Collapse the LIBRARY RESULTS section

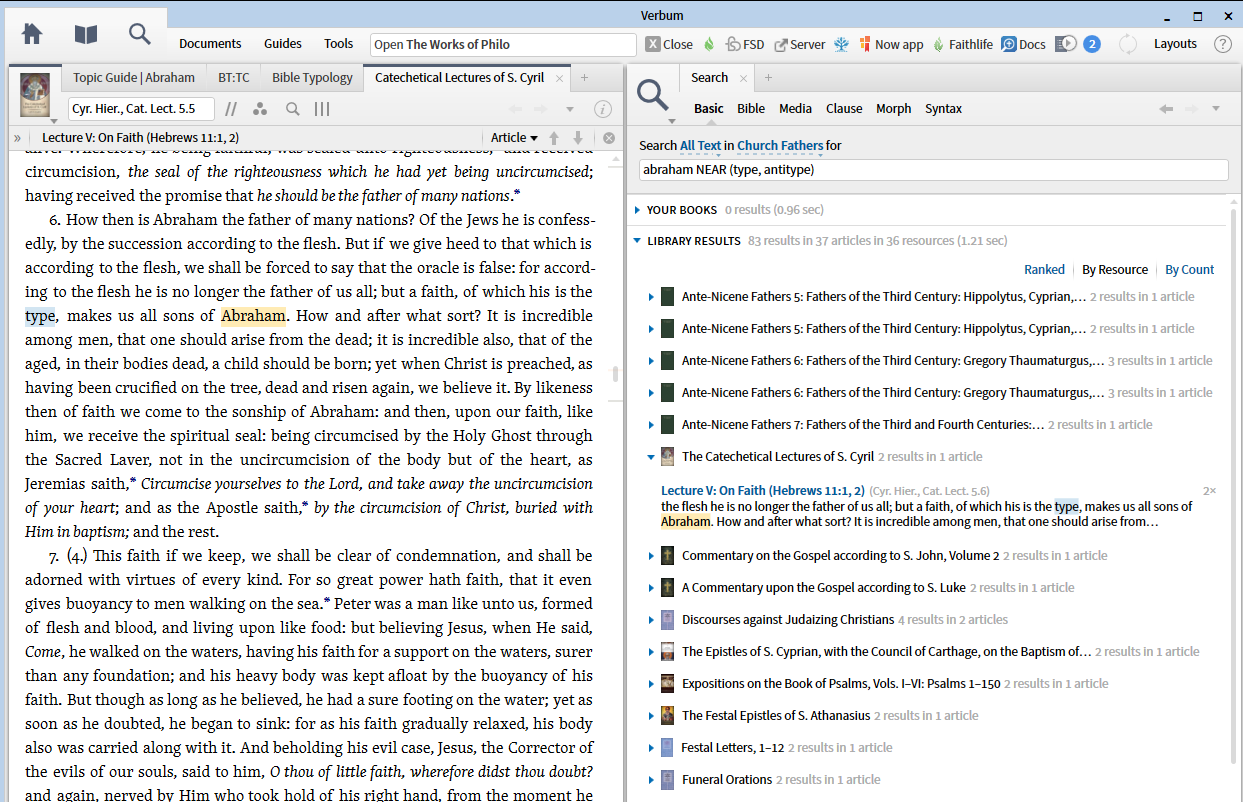point(638,241)
